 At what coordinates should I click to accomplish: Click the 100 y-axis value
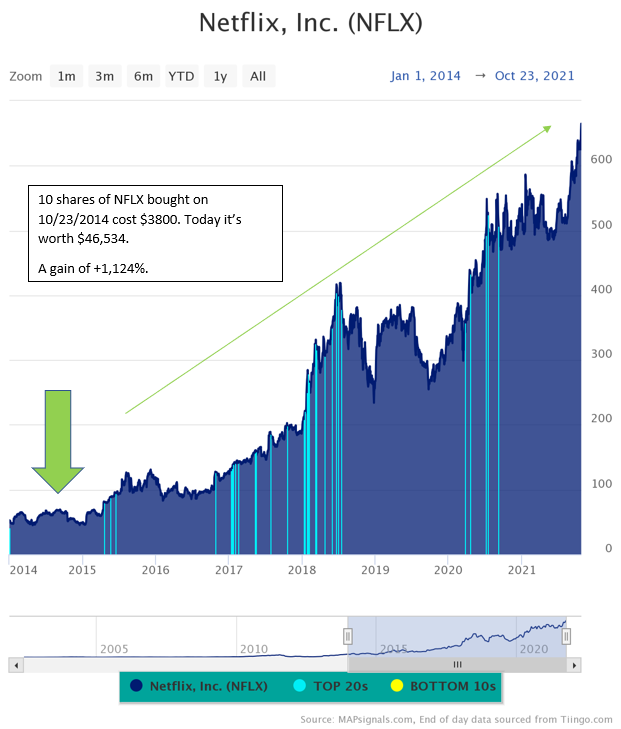point(601,484)
